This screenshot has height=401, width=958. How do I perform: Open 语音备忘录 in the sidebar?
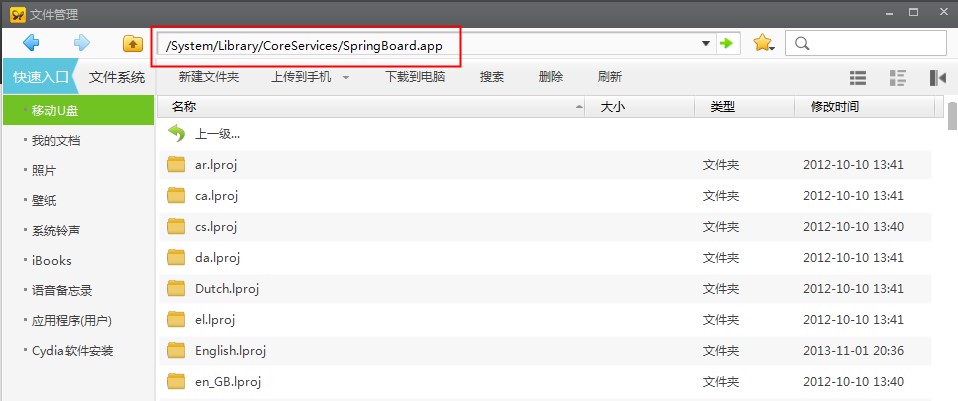pyautogui.click(x=78, y=290)
